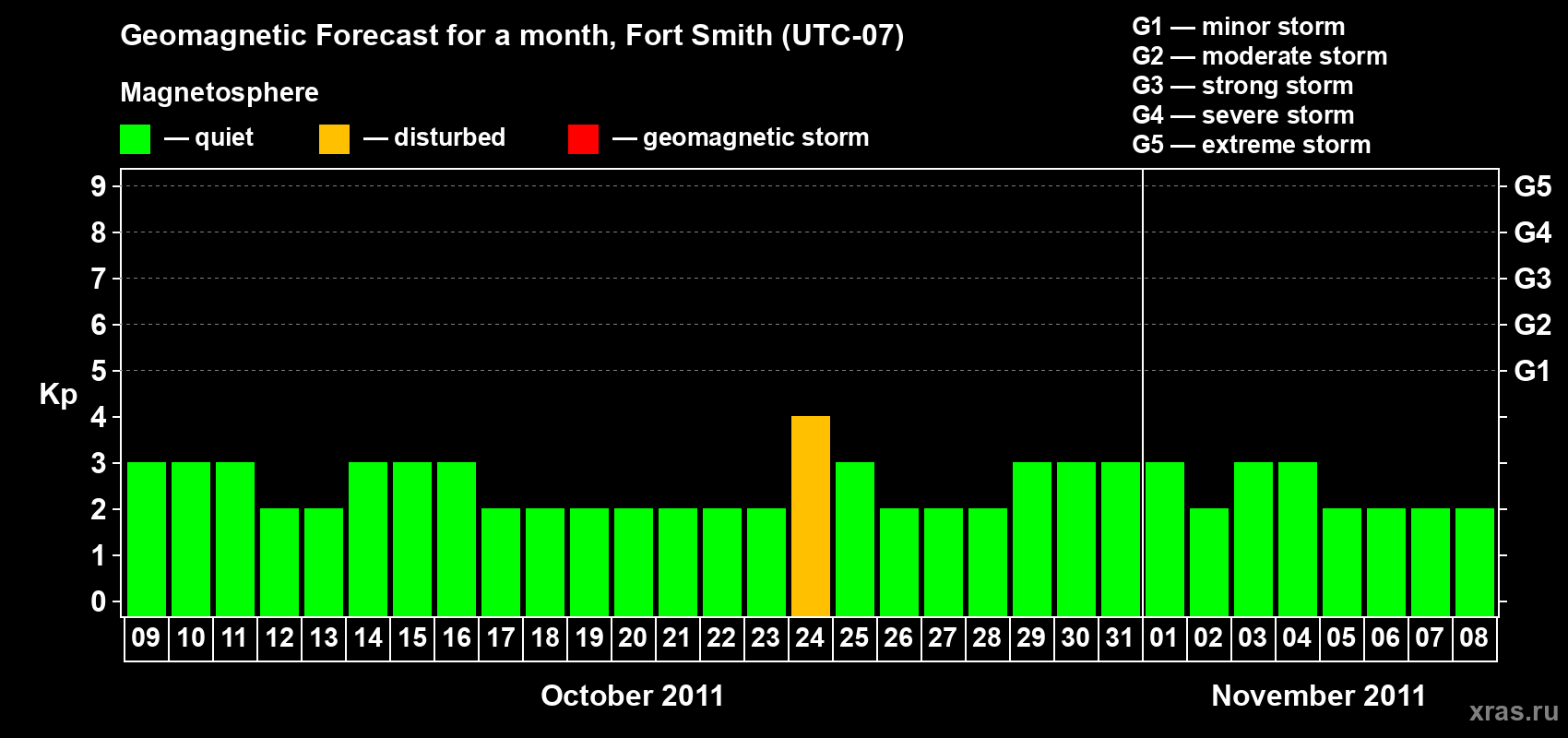Click the date label 27
This screenshot has width=1568, height=738.
click(943, 637)
